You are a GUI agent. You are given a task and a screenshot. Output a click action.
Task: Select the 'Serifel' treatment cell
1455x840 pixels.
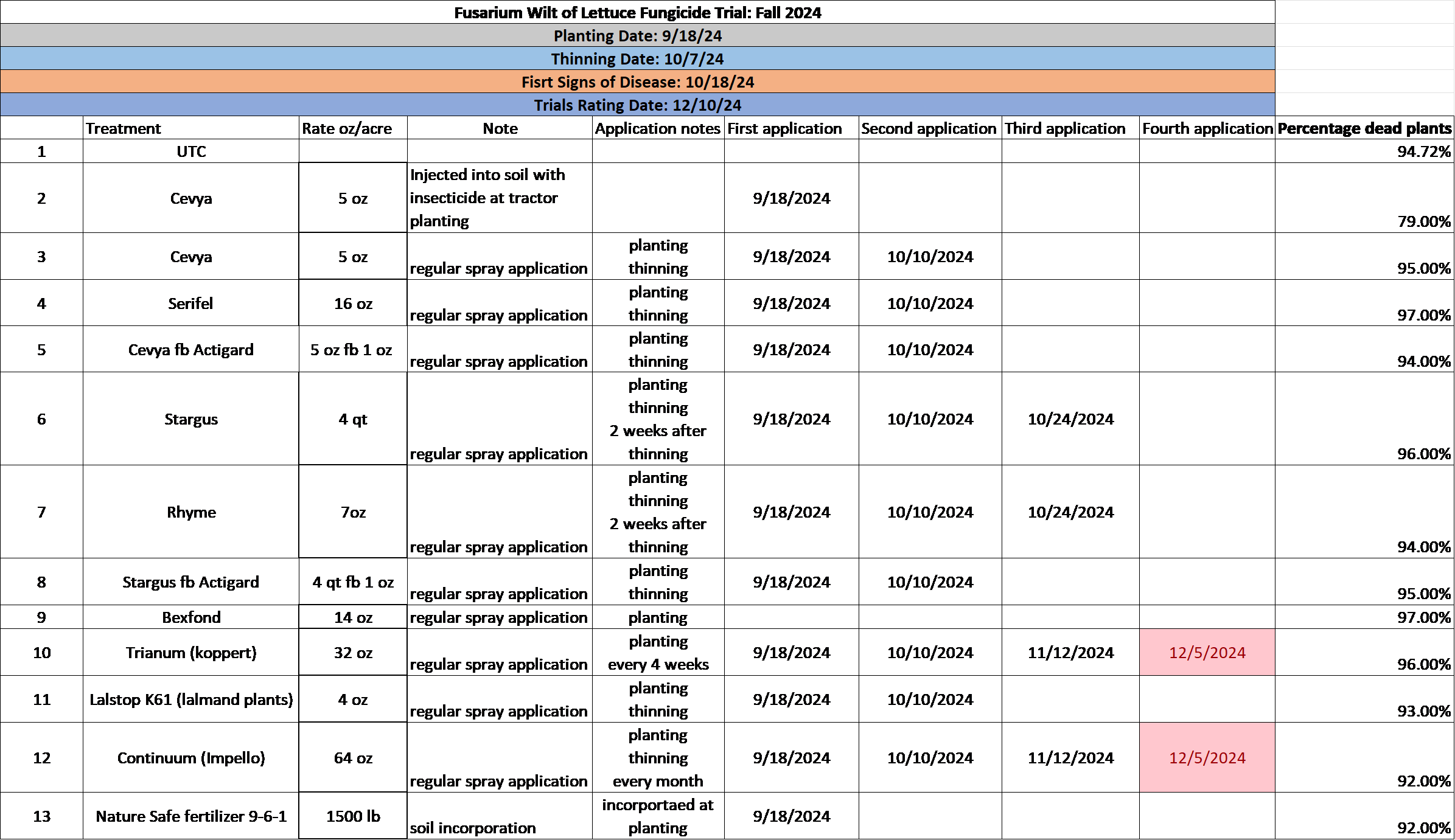(x=191, y=303)
